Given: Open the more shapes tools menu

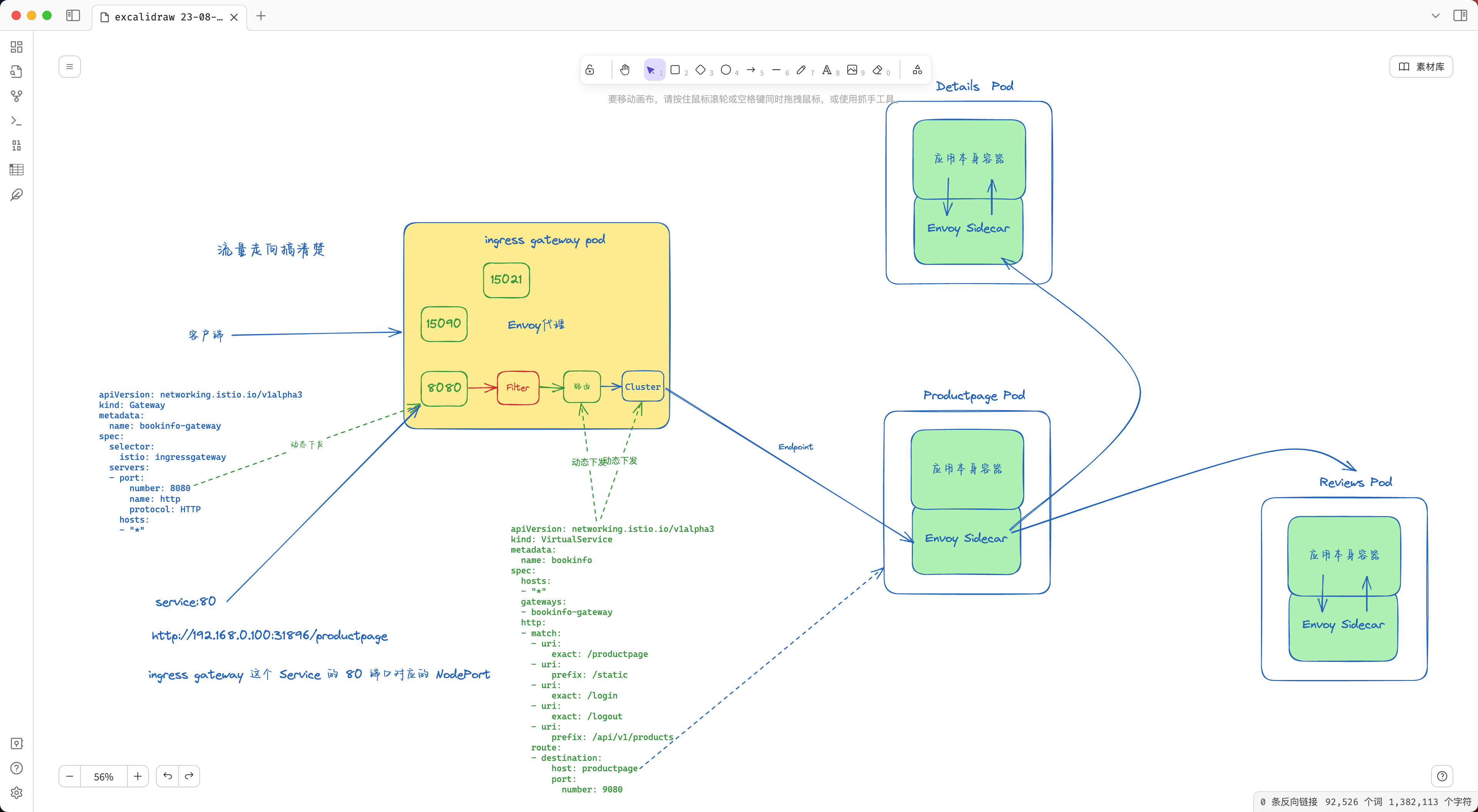Looking at the screenshot, I should pyautogui.click(x=918, y=70).
